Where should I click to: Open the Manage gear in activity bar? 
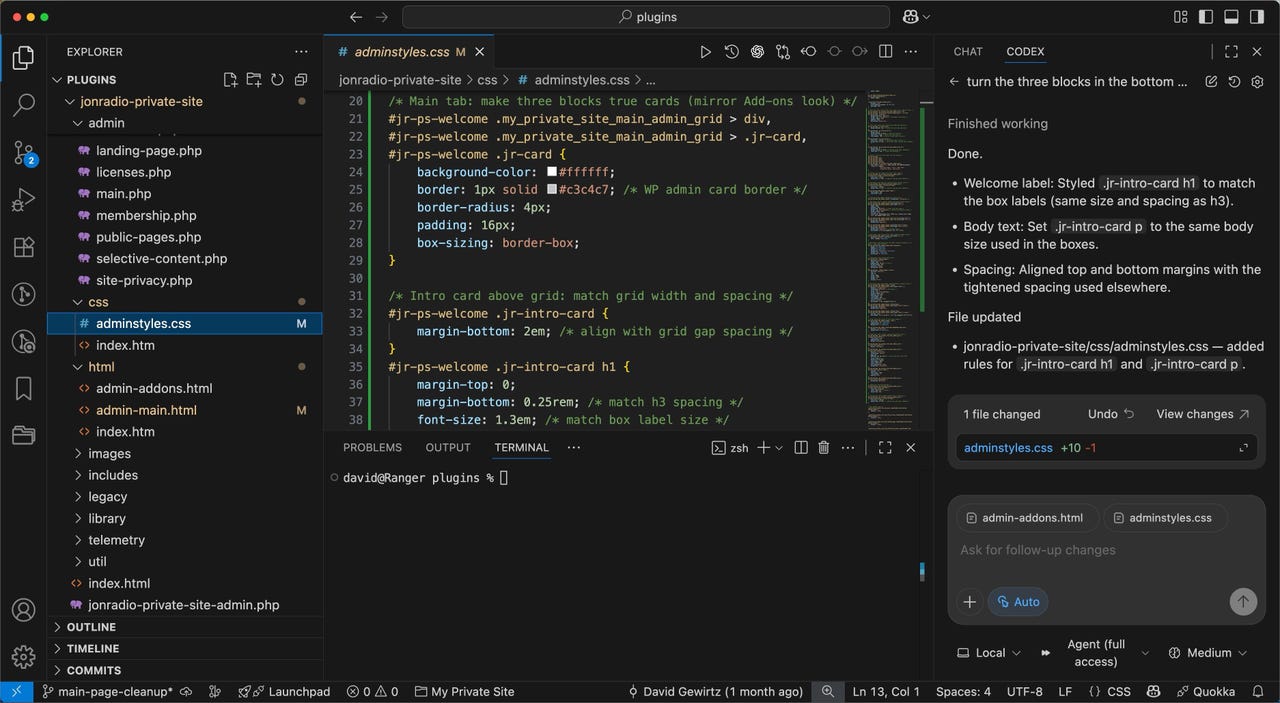[23, 657]
